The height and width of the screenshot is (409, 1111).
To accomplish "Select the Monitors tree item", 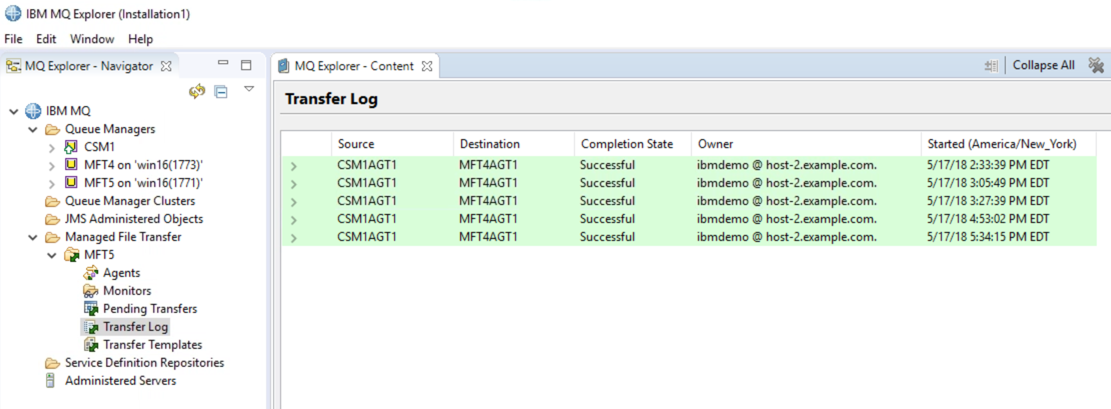I will 127,291.
